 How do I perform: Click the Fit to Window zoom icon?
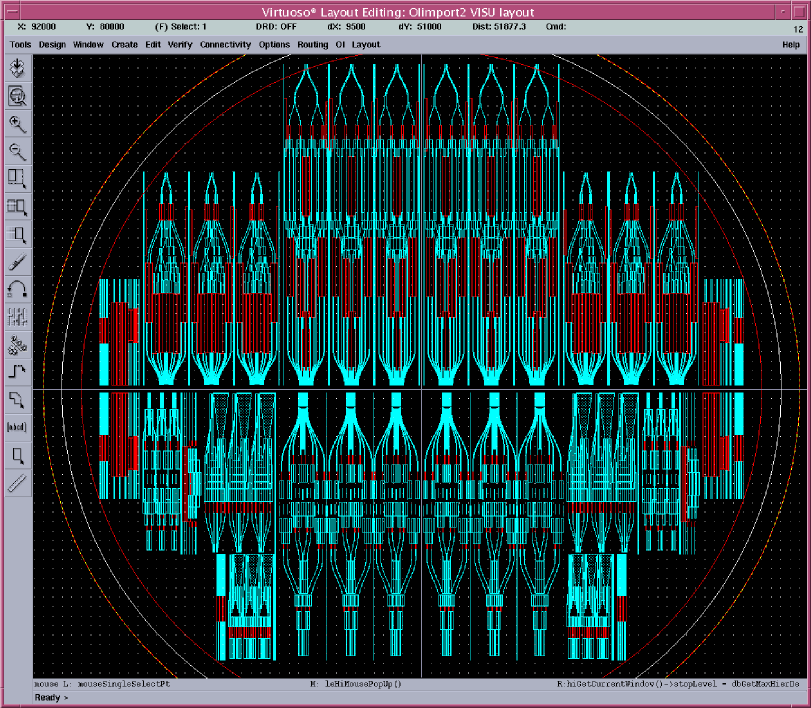[x=17, y=96]
